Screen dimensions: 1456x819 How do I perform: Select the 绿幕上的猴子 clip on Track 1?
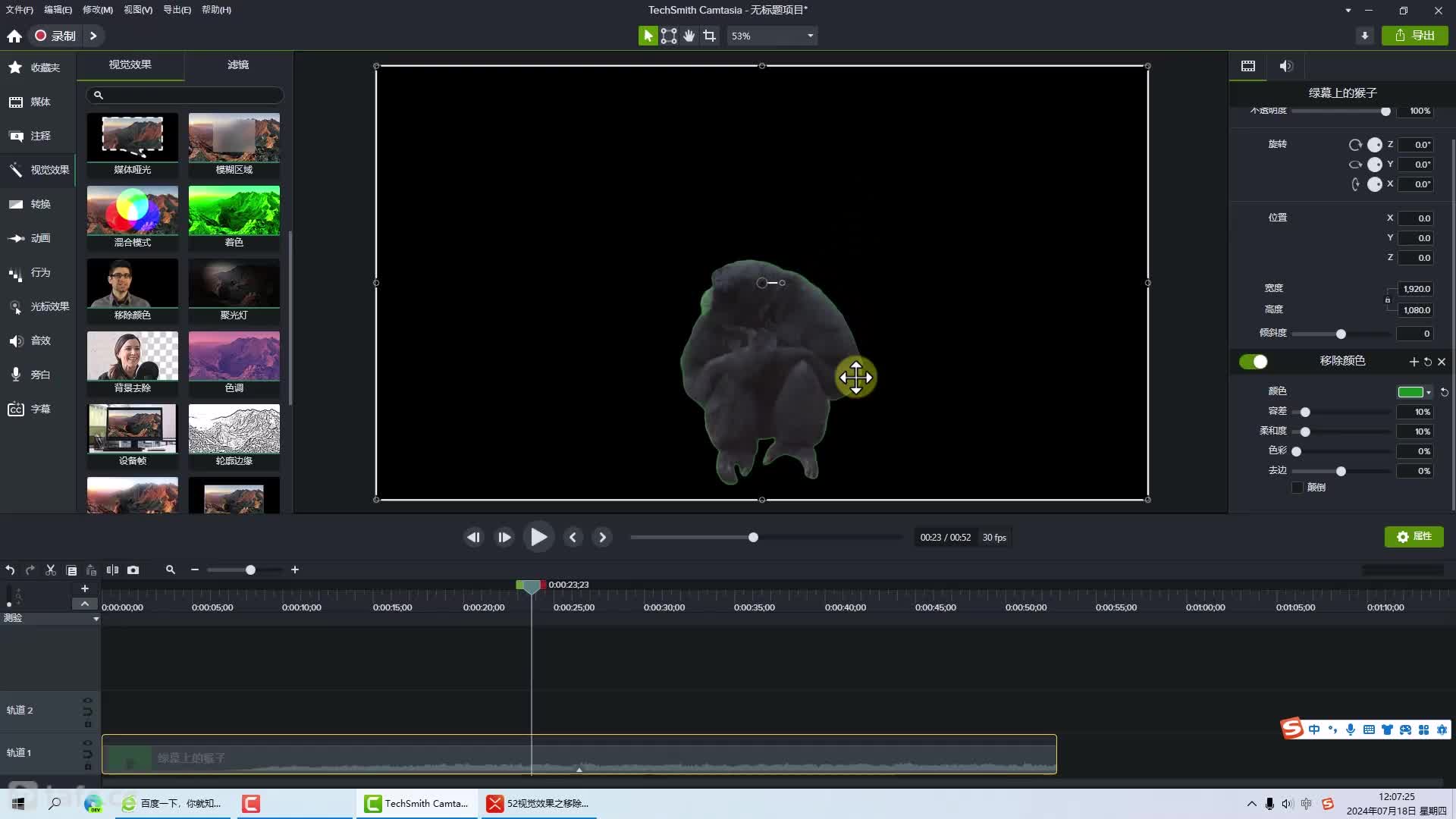click(x=579, y=755)
